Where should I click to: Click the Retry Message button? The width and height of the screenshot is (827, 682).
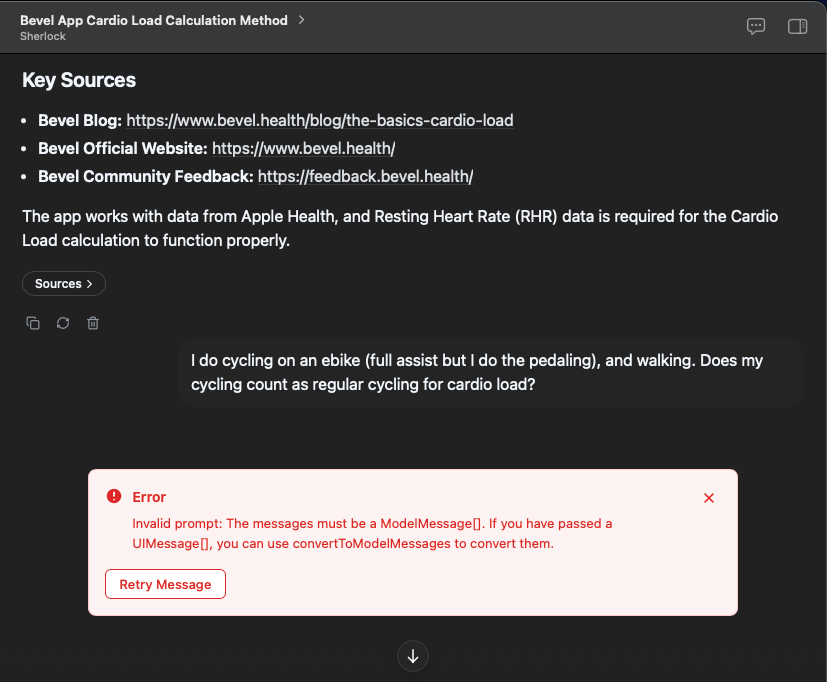point(165,584)
